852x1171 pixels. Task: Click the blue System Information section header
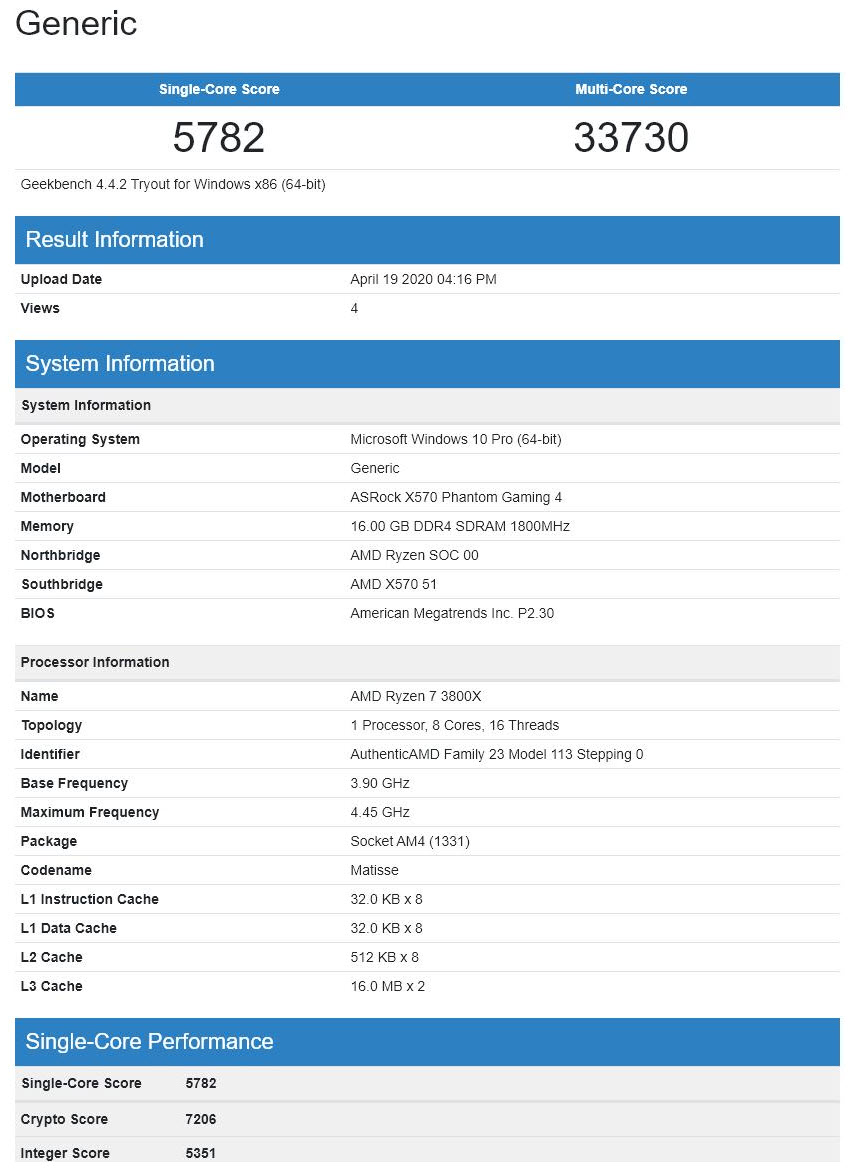click(x=427, y=364)
